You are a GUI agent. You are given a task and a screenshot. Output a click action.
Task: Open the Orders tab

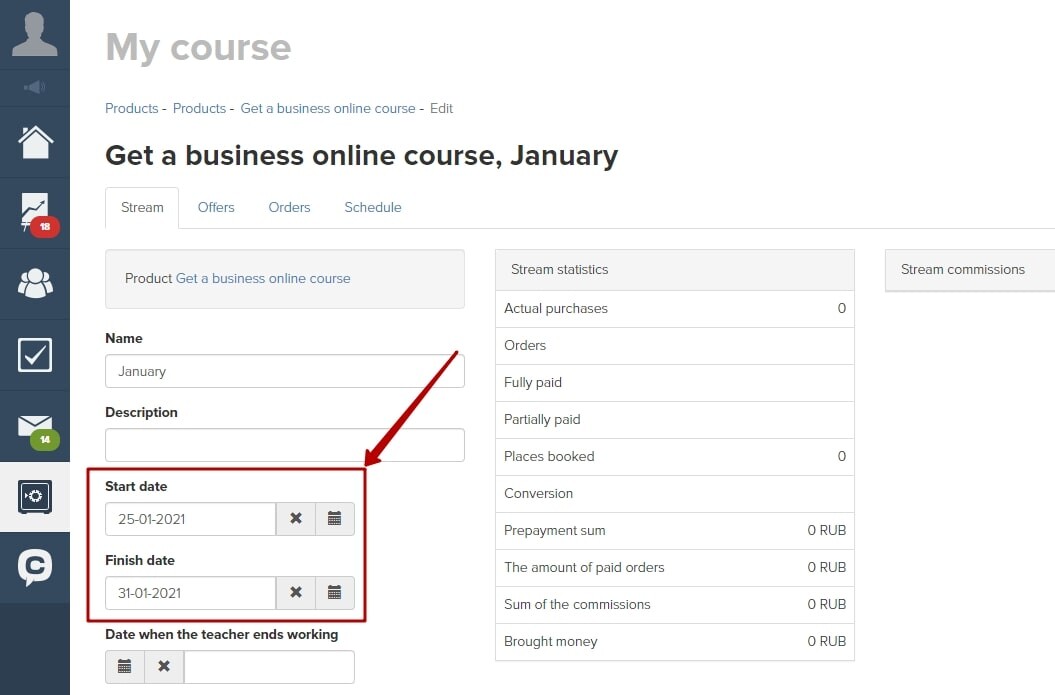point(289,207)
